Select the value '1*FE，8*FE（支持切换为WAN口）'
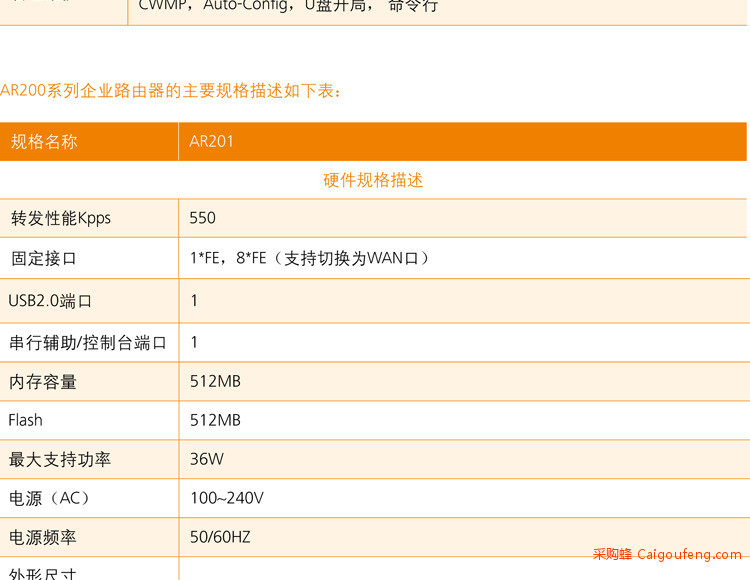Screen dimensions: 750x580 [310, 258]
